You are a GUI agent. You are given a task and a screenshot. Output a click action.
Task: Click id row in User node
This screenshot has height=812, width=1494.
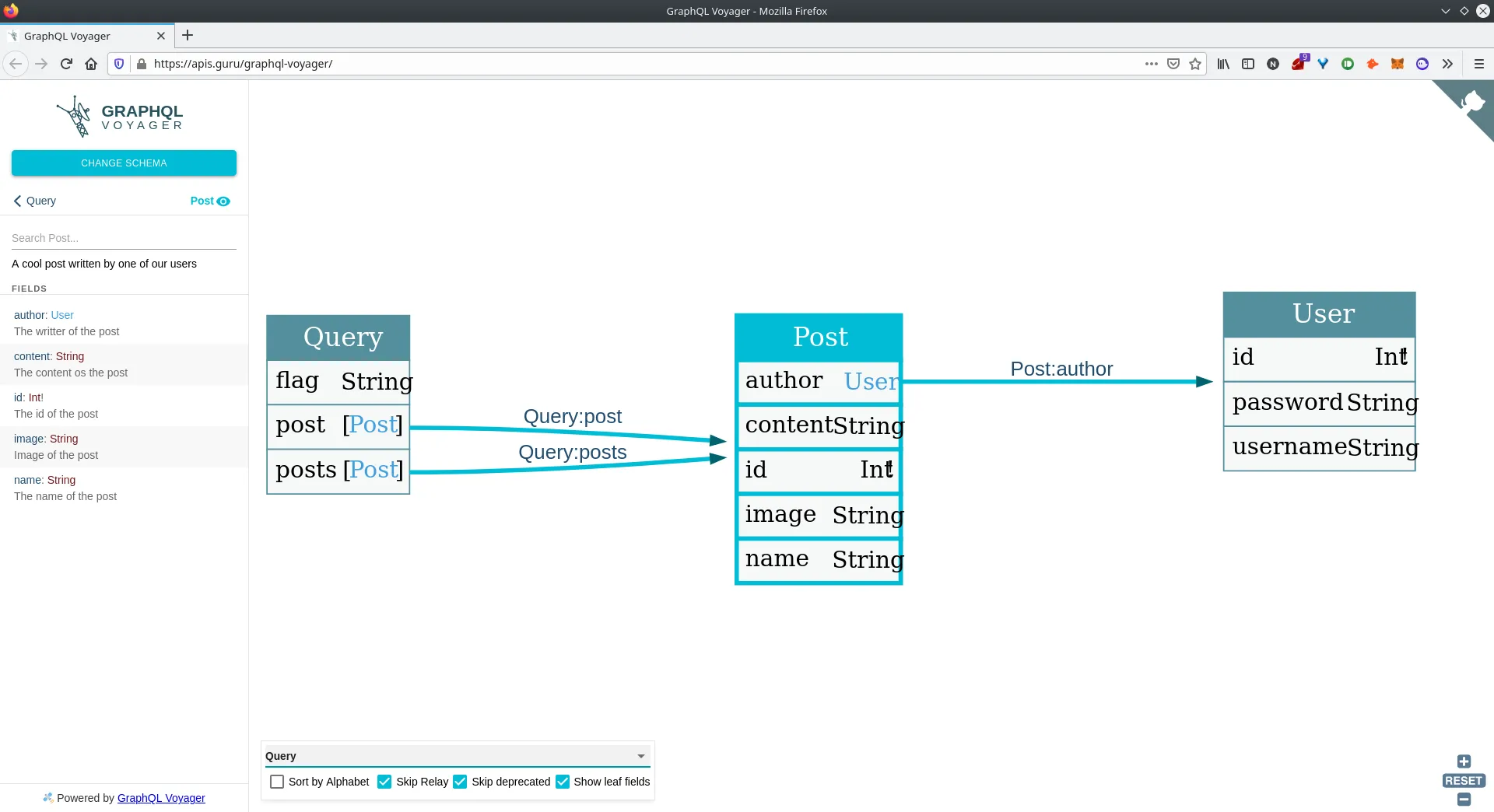(1320, 359)
